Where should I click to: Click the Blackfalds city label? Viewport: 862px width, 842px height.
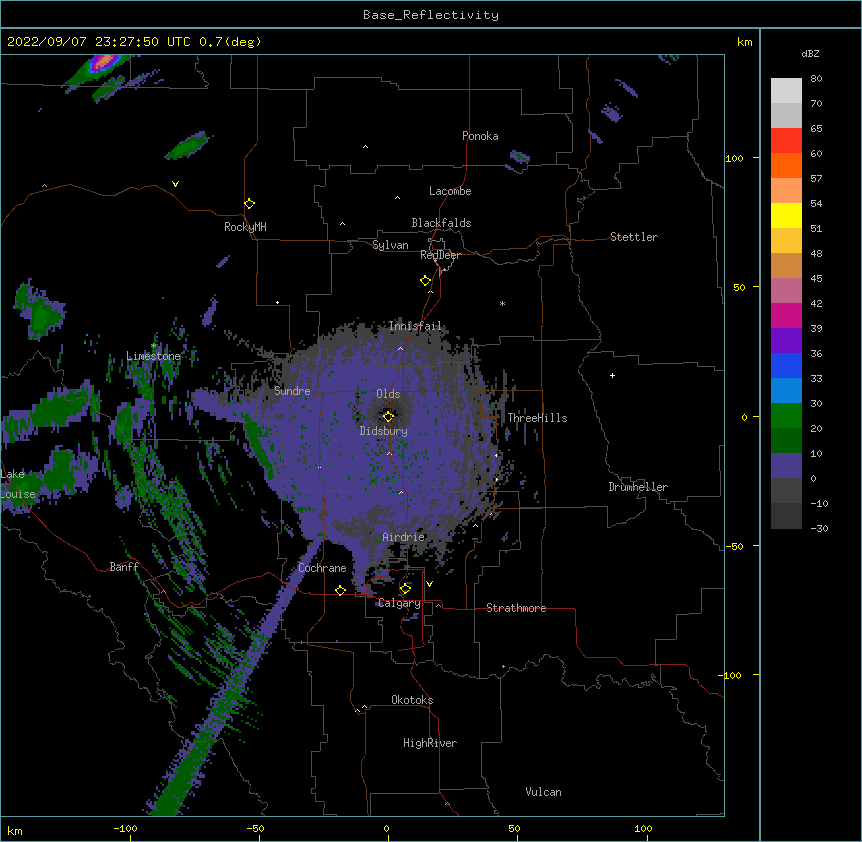click(x=441, y=223)
